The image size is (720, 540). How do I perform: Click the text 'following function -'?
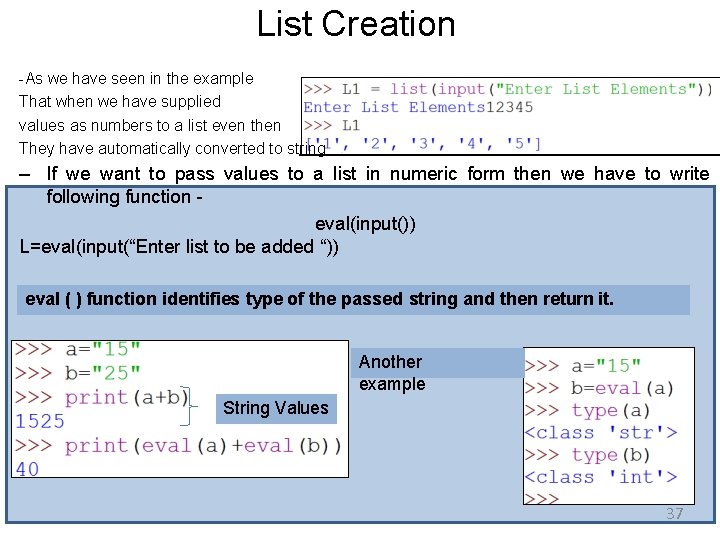coord(124,197)
